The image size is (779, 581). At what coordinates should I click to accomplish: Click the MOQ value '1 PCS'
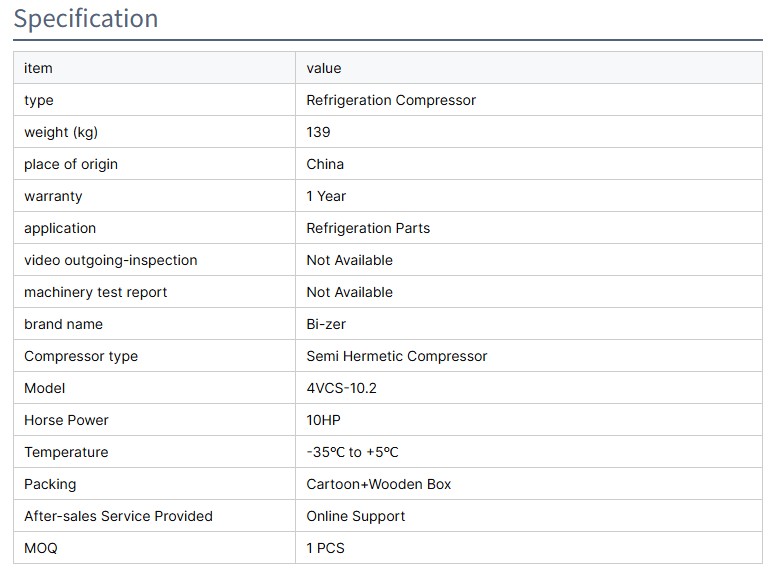[x=326, y=548]
